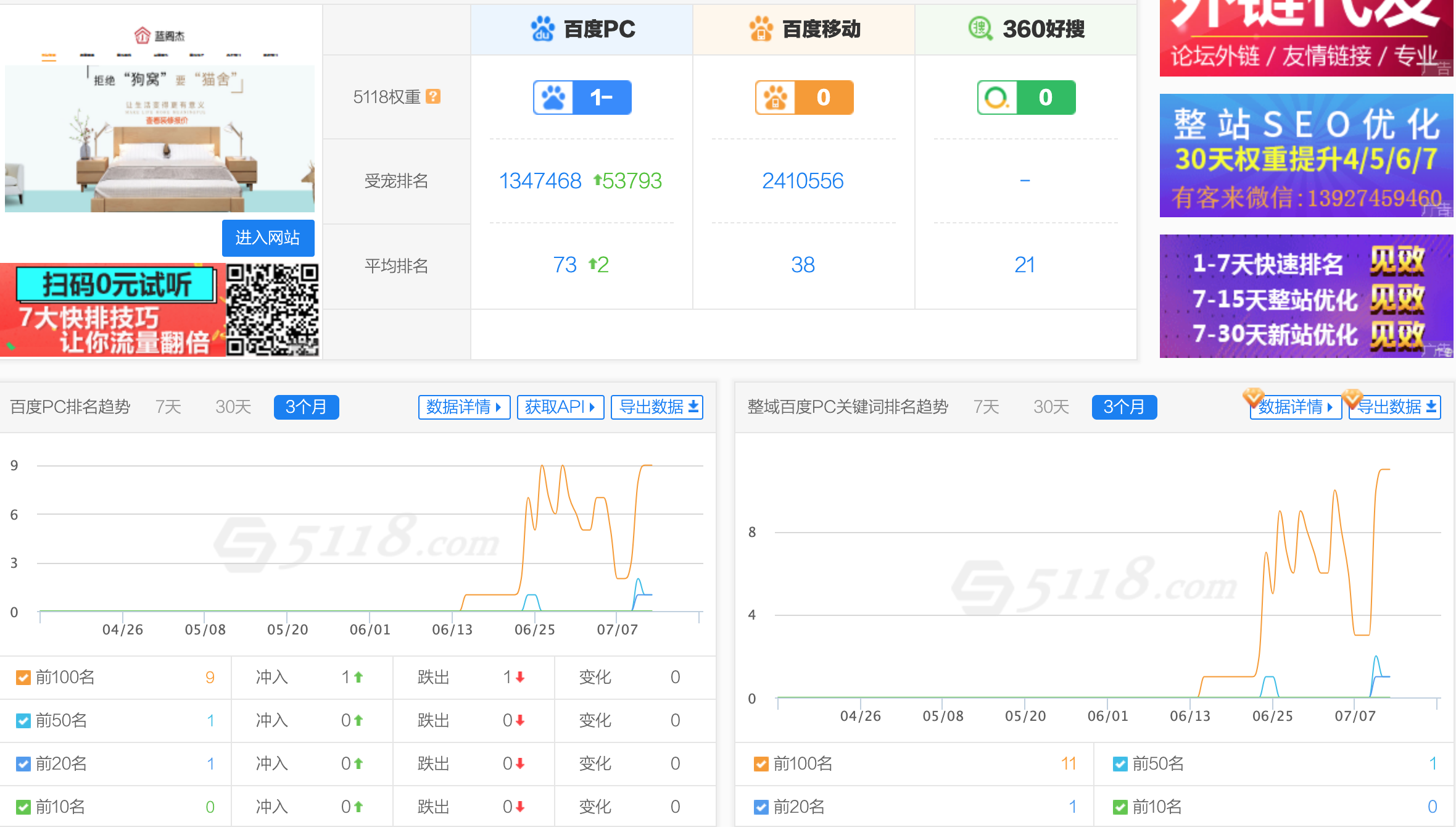Toggle right chart 前20名 checkbox
The height and width of the screenshot is (827, 1456).
761,807
